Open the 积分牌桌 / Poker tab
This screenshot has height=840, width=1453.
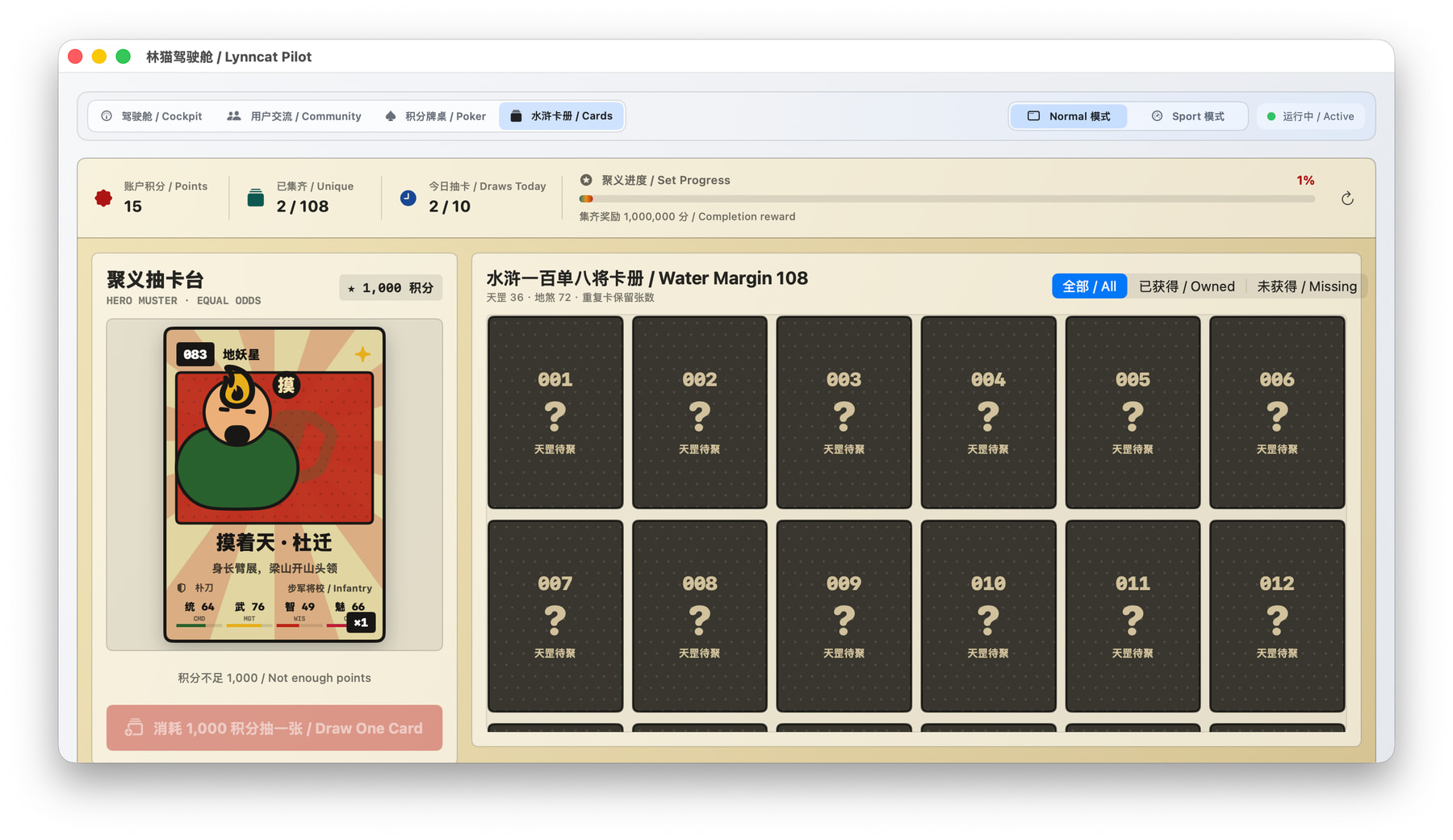pyautogui.click(x=436, y=116)
